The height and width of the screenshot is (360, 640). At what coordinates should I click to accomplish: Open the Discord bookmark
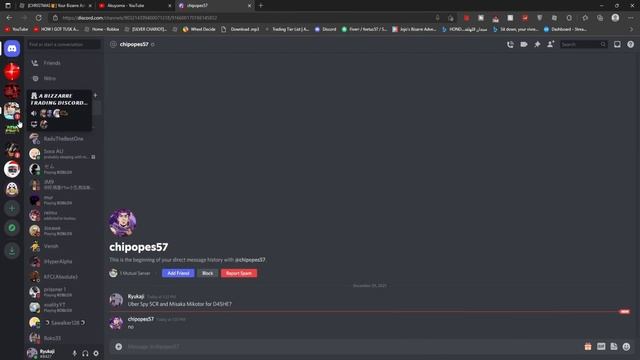click(x=326, y=29)
